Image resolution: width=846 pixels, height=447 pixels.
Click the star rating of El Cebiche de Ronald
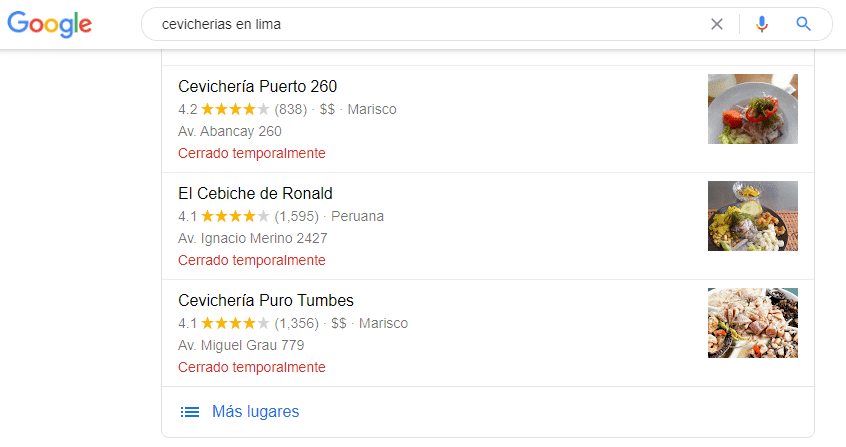(235, 216)
